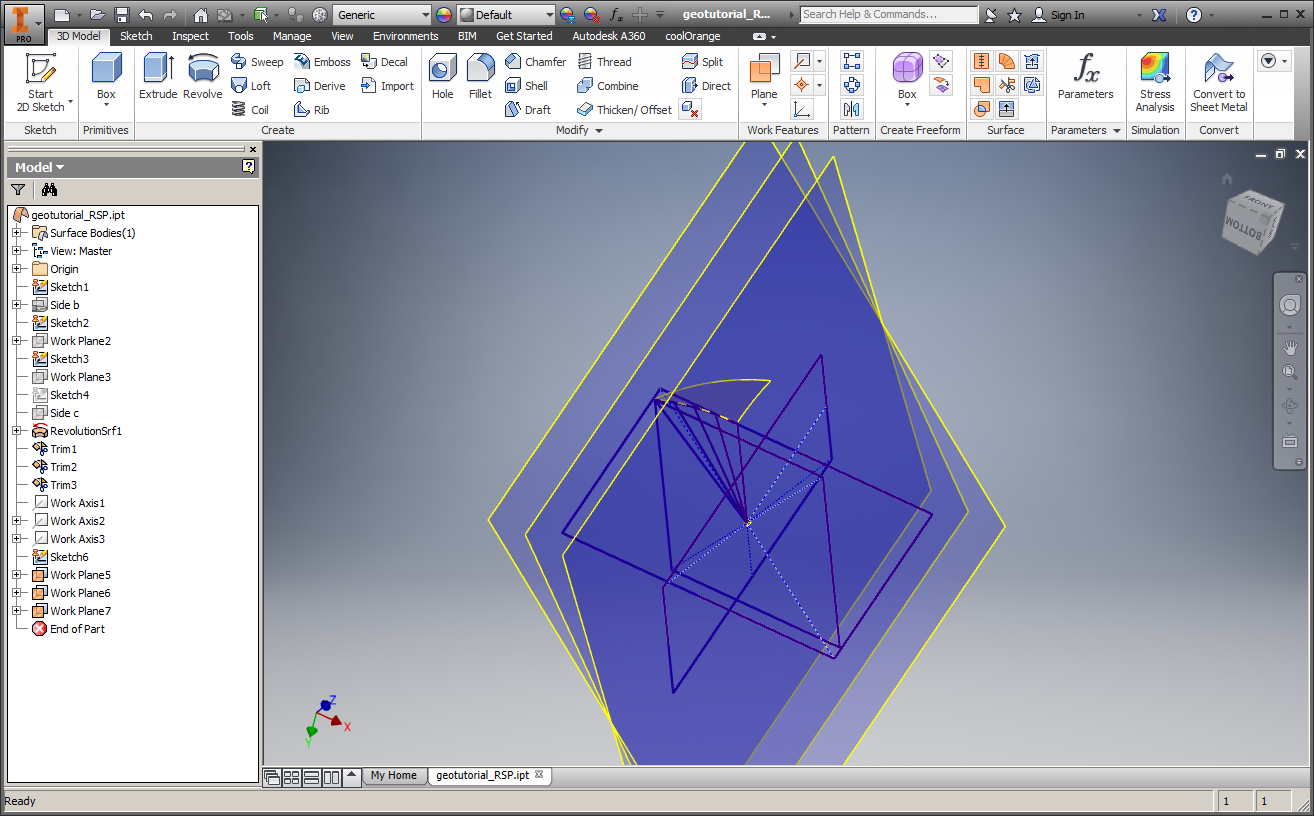This screenshot has width=1314, height=816.
Task: Select the Thicken/Offset tool
Action: (624, 110)
